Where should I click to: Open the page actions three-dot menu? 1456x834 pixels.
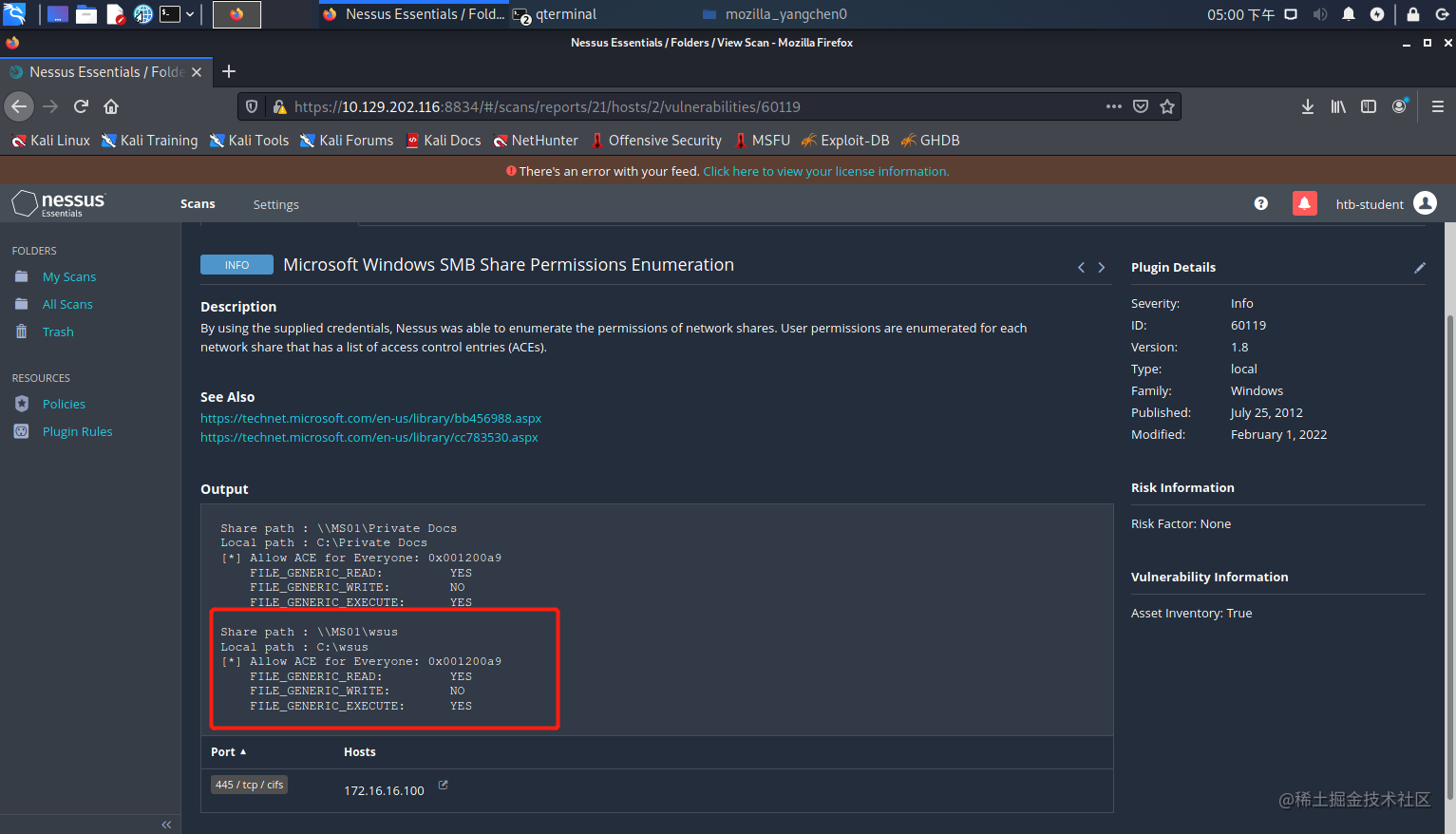tap(1114, 106)
